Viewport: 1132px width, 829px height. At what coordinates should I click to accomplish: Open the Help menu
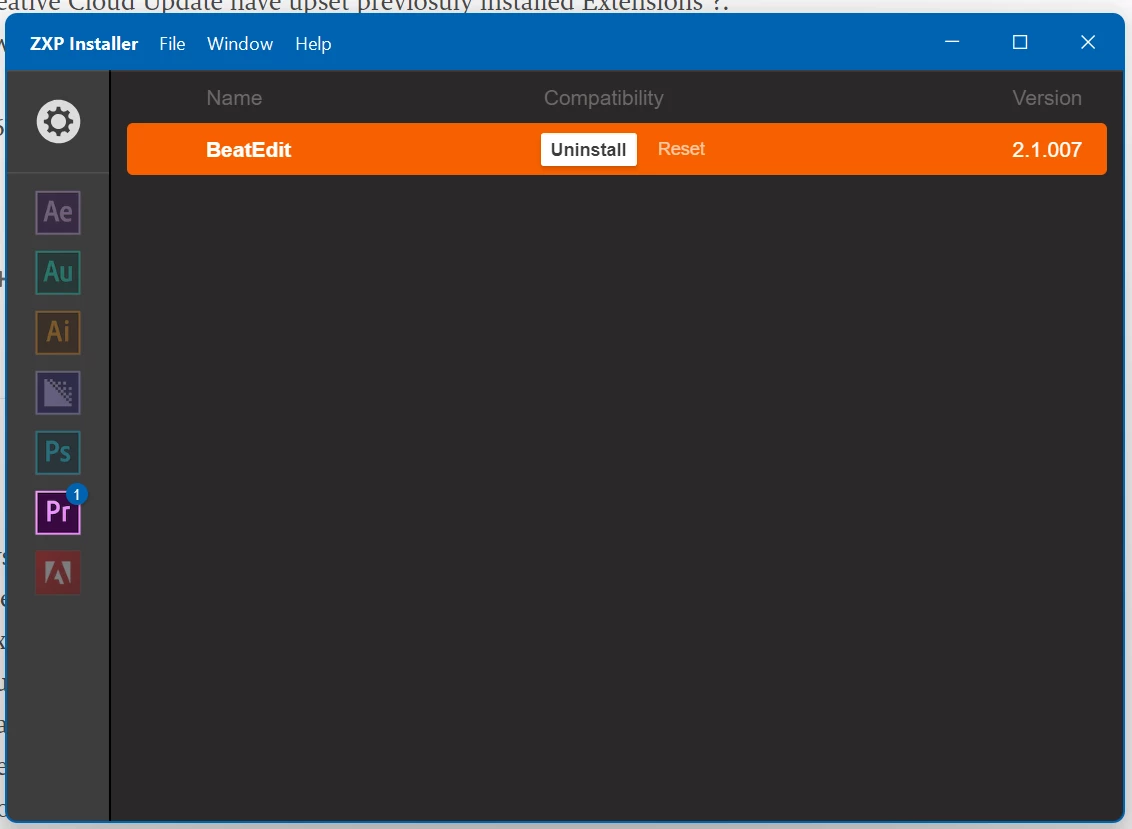coord(313,44)
